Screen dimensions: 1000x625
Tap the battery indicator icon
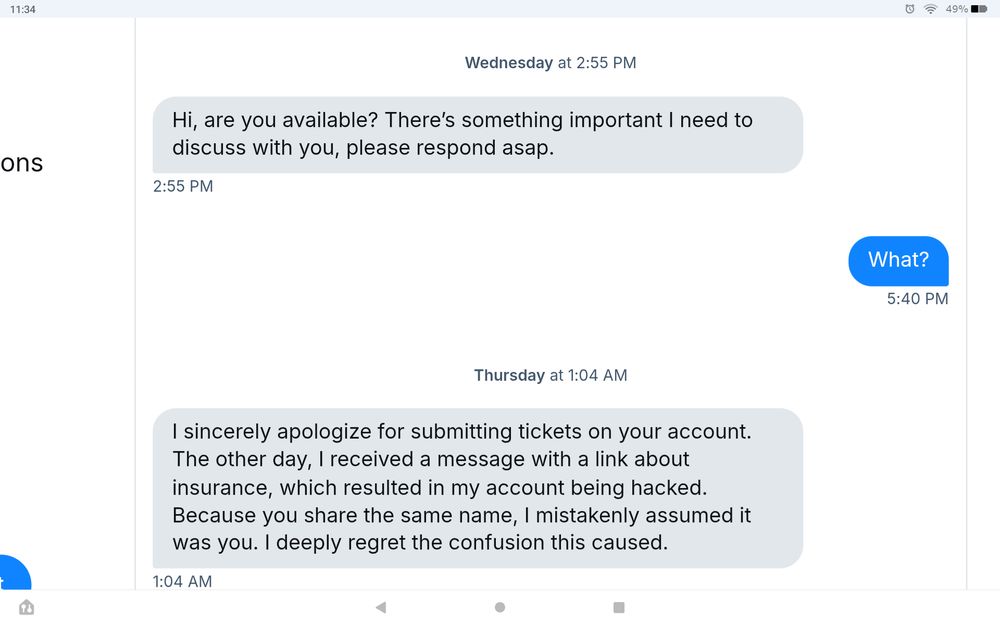click(x=979, y=9)
